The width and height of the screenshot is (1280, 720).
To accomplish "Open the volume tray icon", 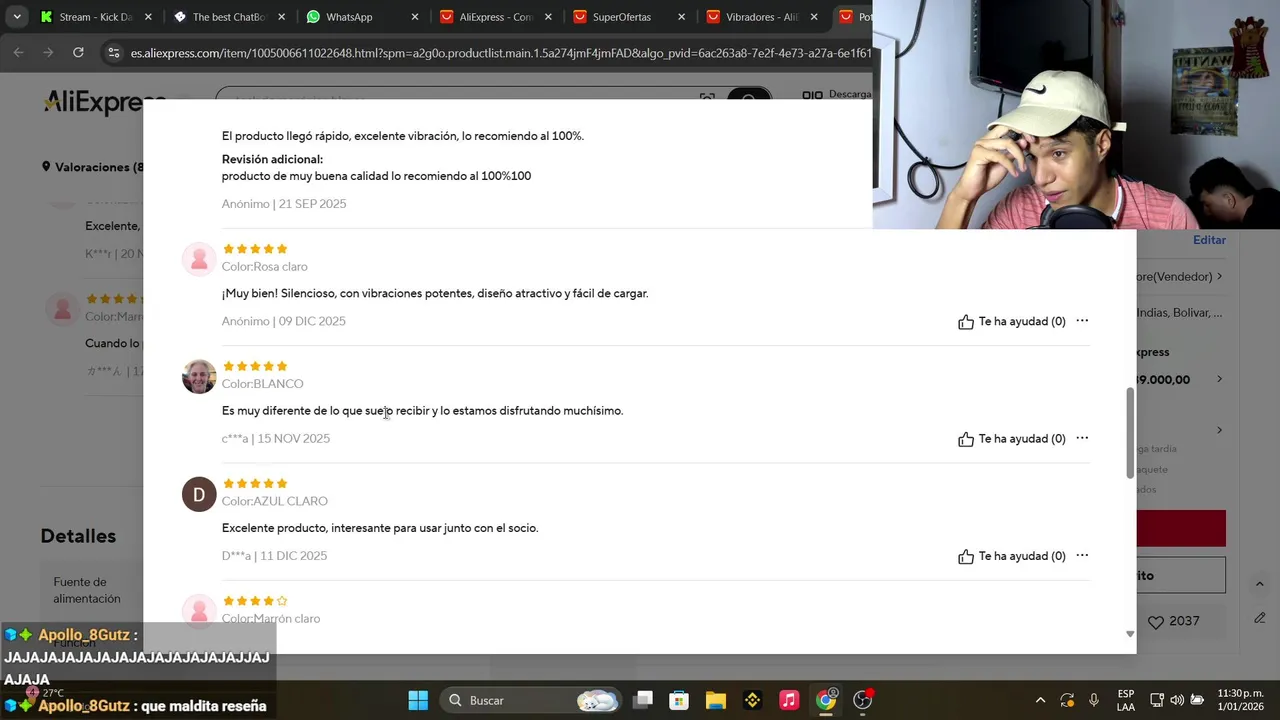I will 1177,700.
